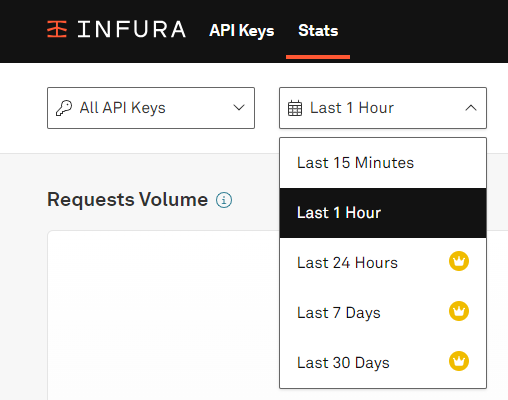Image resolution: width=508 pixels, height=400 pixels.
Task: Open the API Keys navigation tab
Action: 242,31
